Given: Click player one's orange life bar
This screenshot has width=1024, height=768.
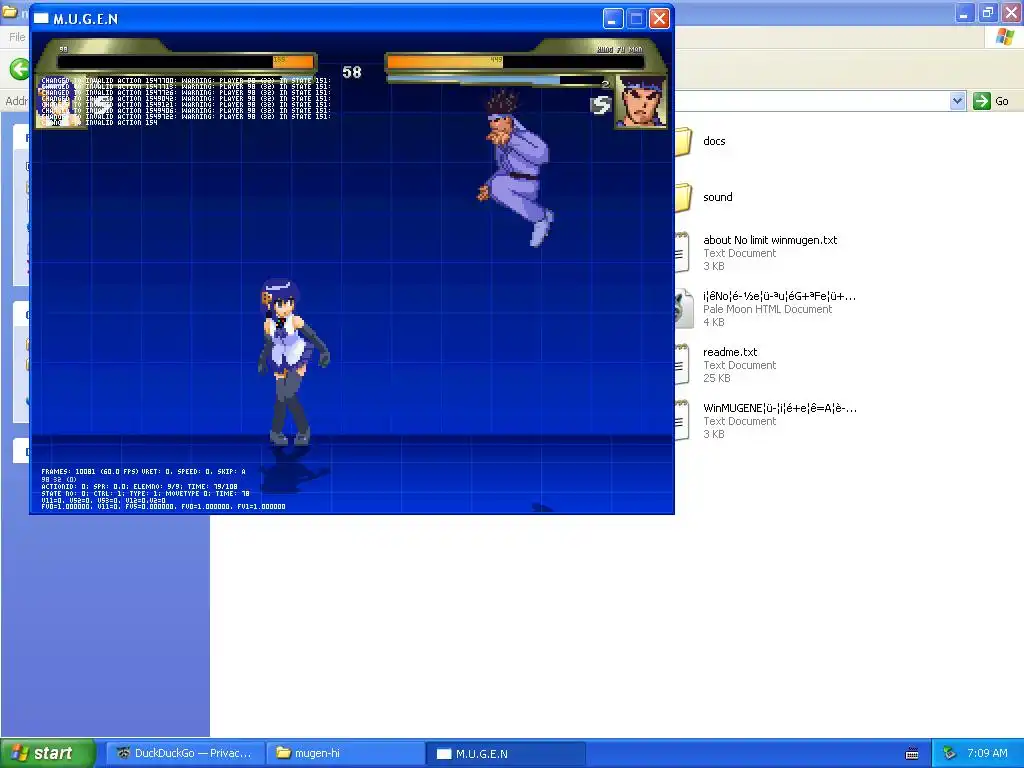Looking at the screenshot, I should (x=293, y=62).
